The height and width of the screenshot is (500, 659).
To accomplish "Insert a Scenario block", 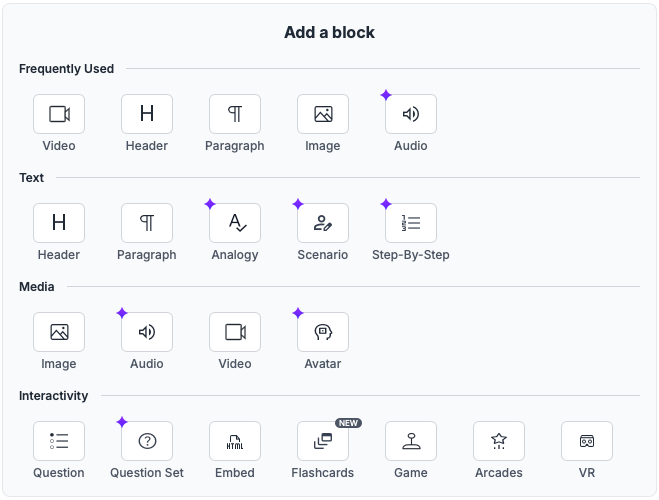I will pyautogui.click(x=323, y=223).
